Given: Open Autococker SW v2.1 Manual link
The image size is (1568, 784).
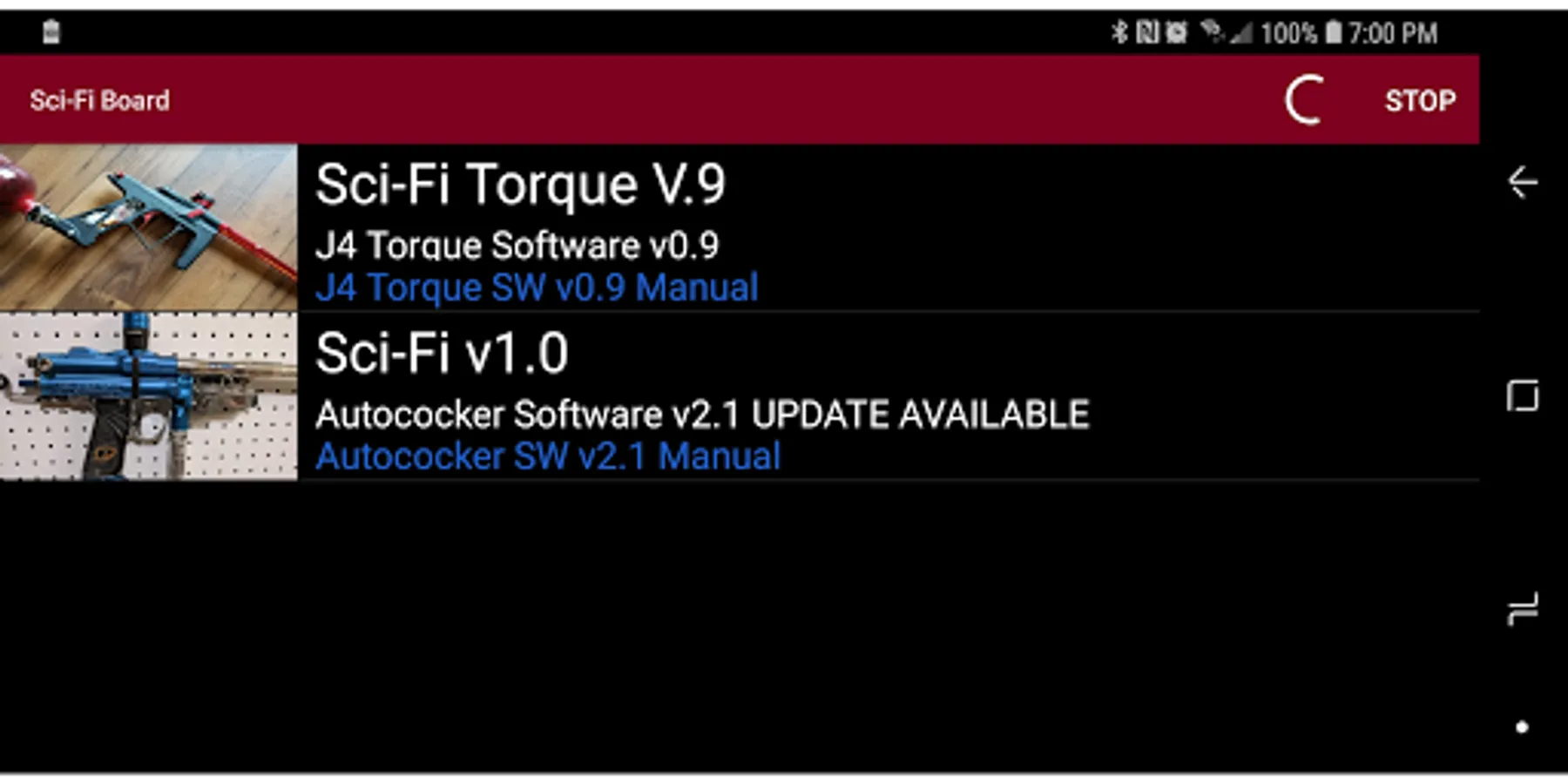Looking at the screenshot, I should coord(548,456).
